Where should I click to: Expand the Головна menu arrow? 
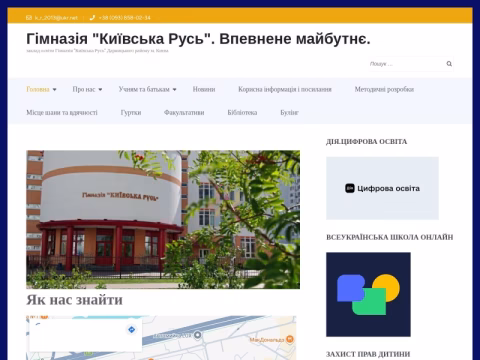coord(54,89)
